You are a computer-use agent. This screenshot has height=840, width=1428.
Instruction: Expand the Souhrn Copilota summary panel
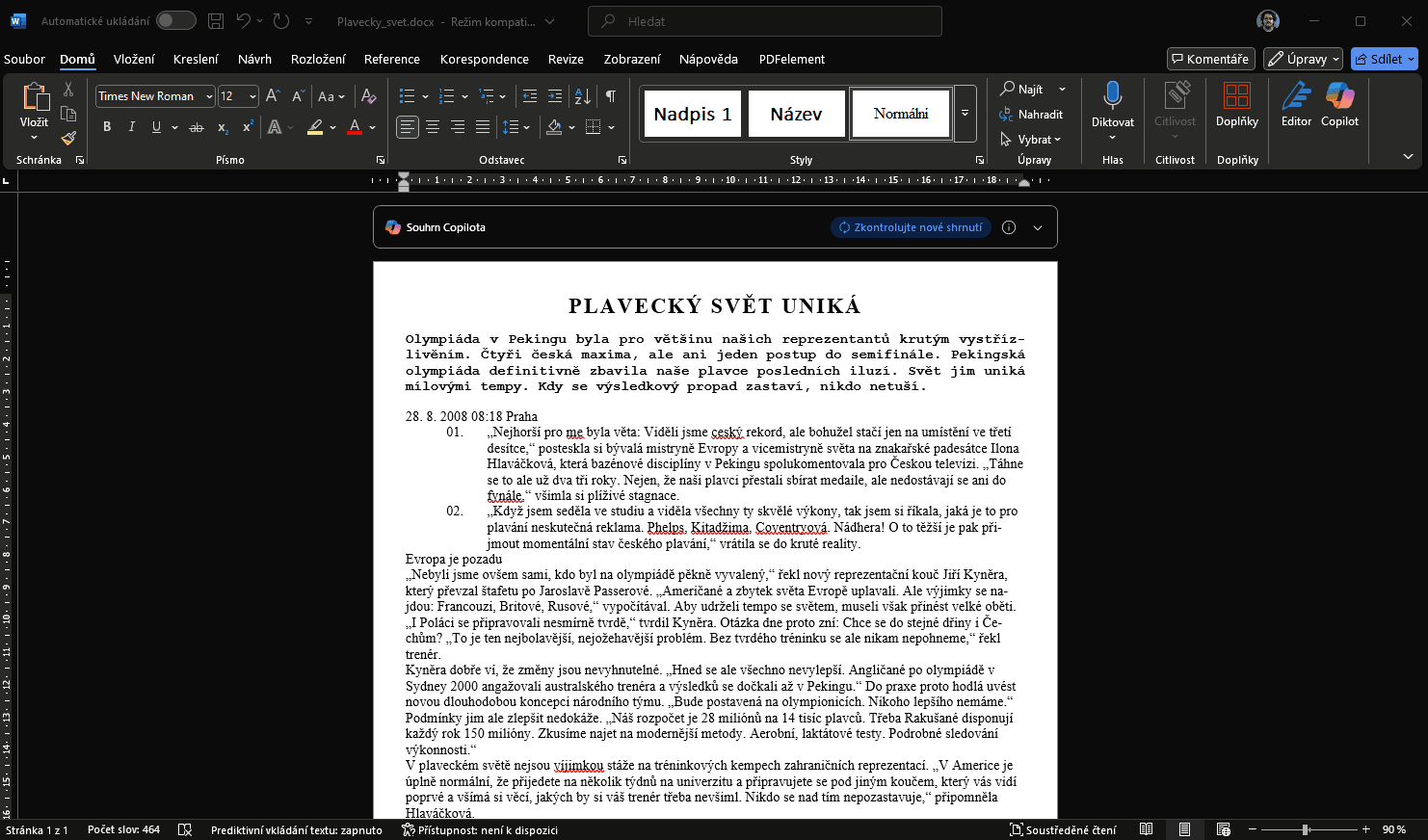(1038, 227)
